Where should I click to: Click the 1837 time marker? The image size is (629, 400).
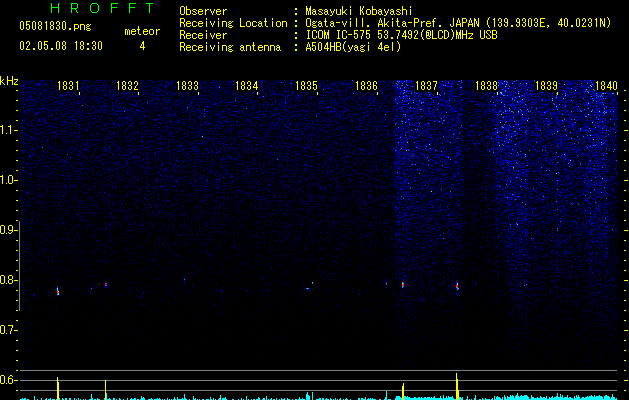[426, 86]
